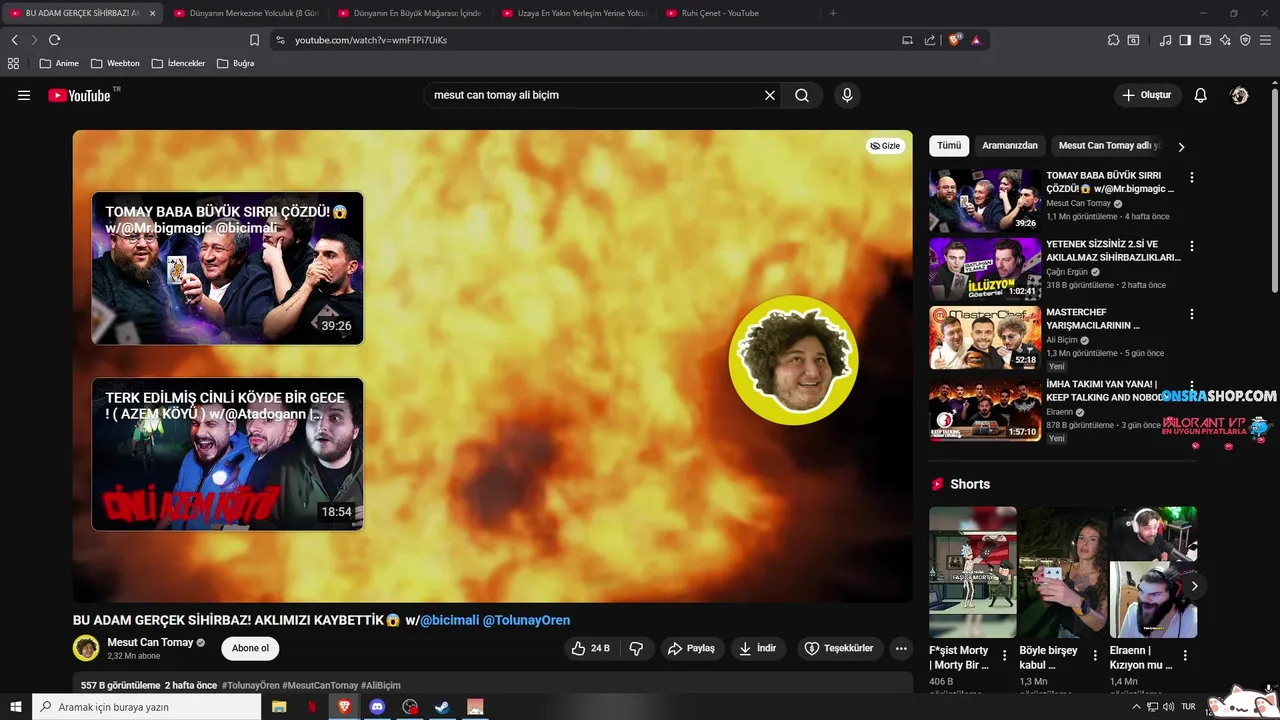Open Brave VPN shield icon
1280x720 pixels.
pyautogui.click(x=1245, y=40)
